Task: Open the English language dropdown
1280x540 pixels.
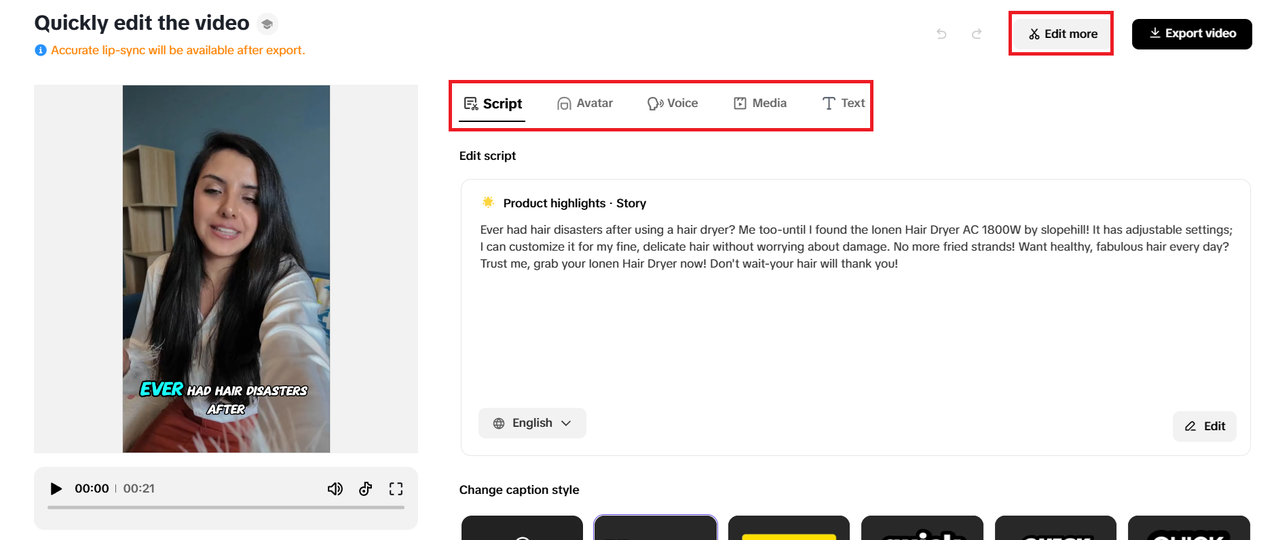Action: (532, 423)
